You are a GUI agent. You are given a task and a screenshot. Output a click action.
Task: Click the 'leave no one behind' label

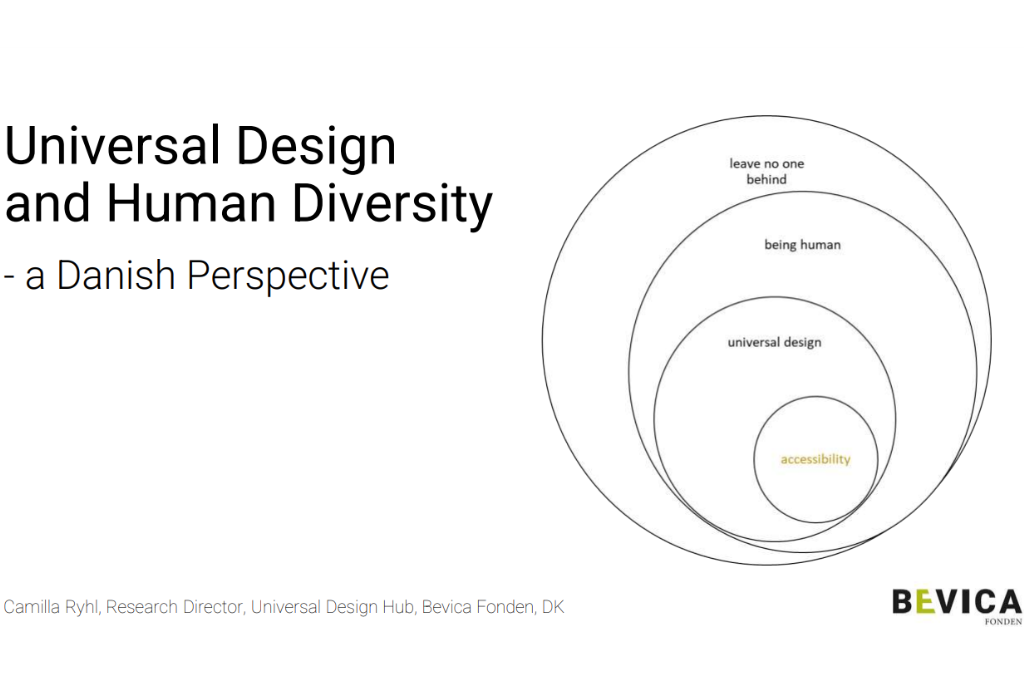(766, 171)
